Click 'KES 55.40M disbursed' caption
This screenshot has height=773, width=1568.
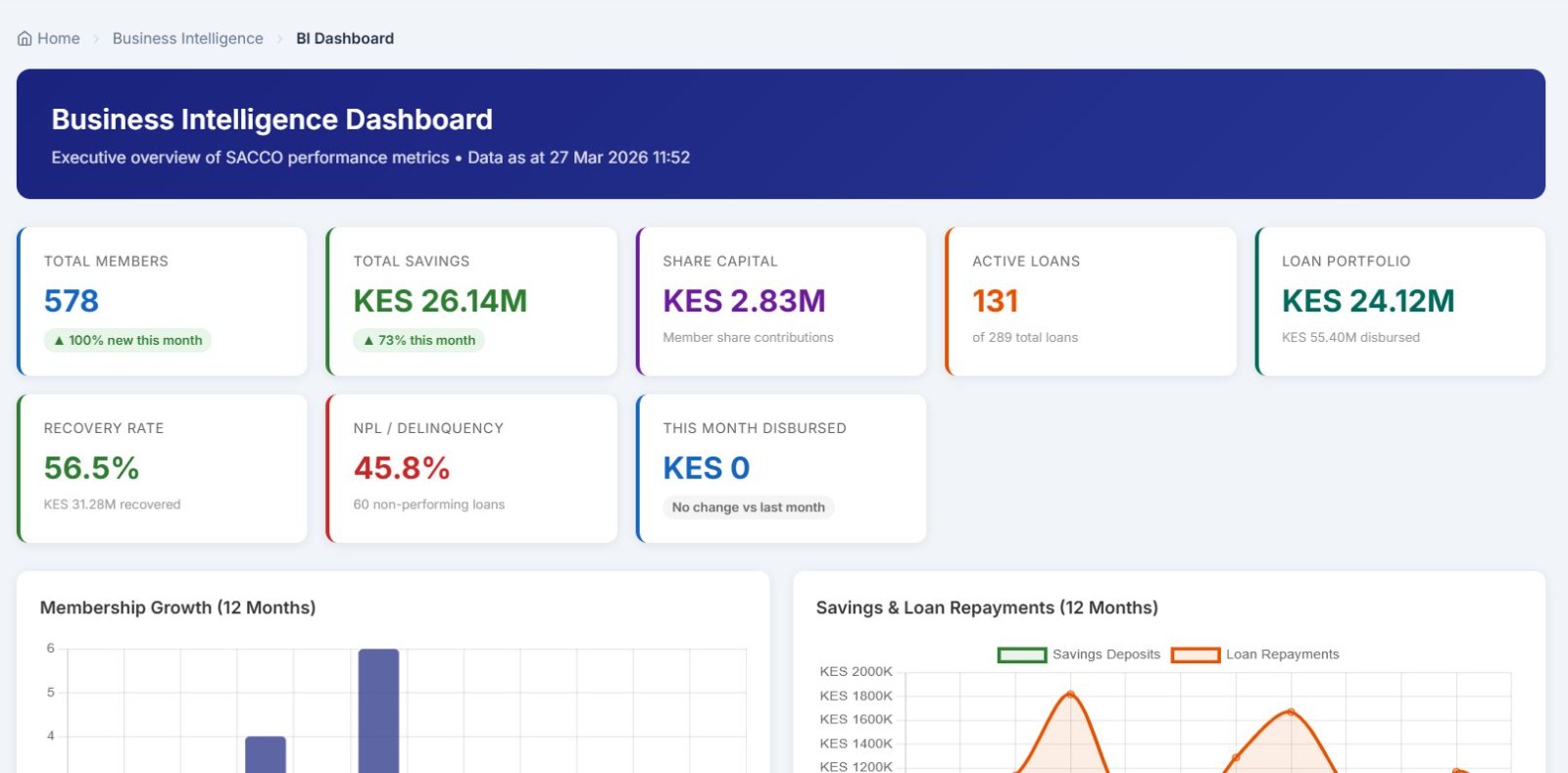click(1350, 338)
